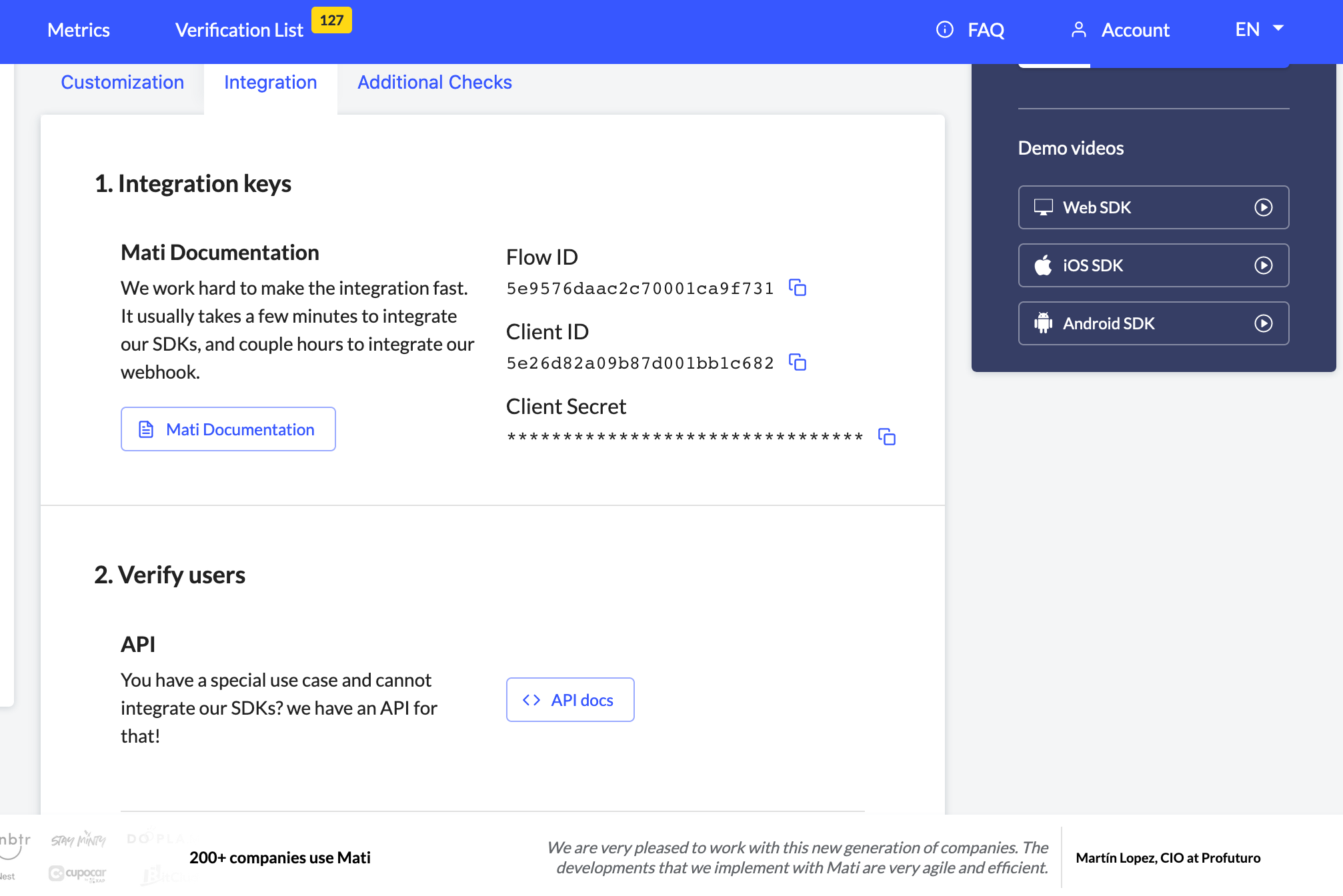Screen dimensions: 1343x896
Task: Play the Web SDK demo video
Action: [1263, 207]
